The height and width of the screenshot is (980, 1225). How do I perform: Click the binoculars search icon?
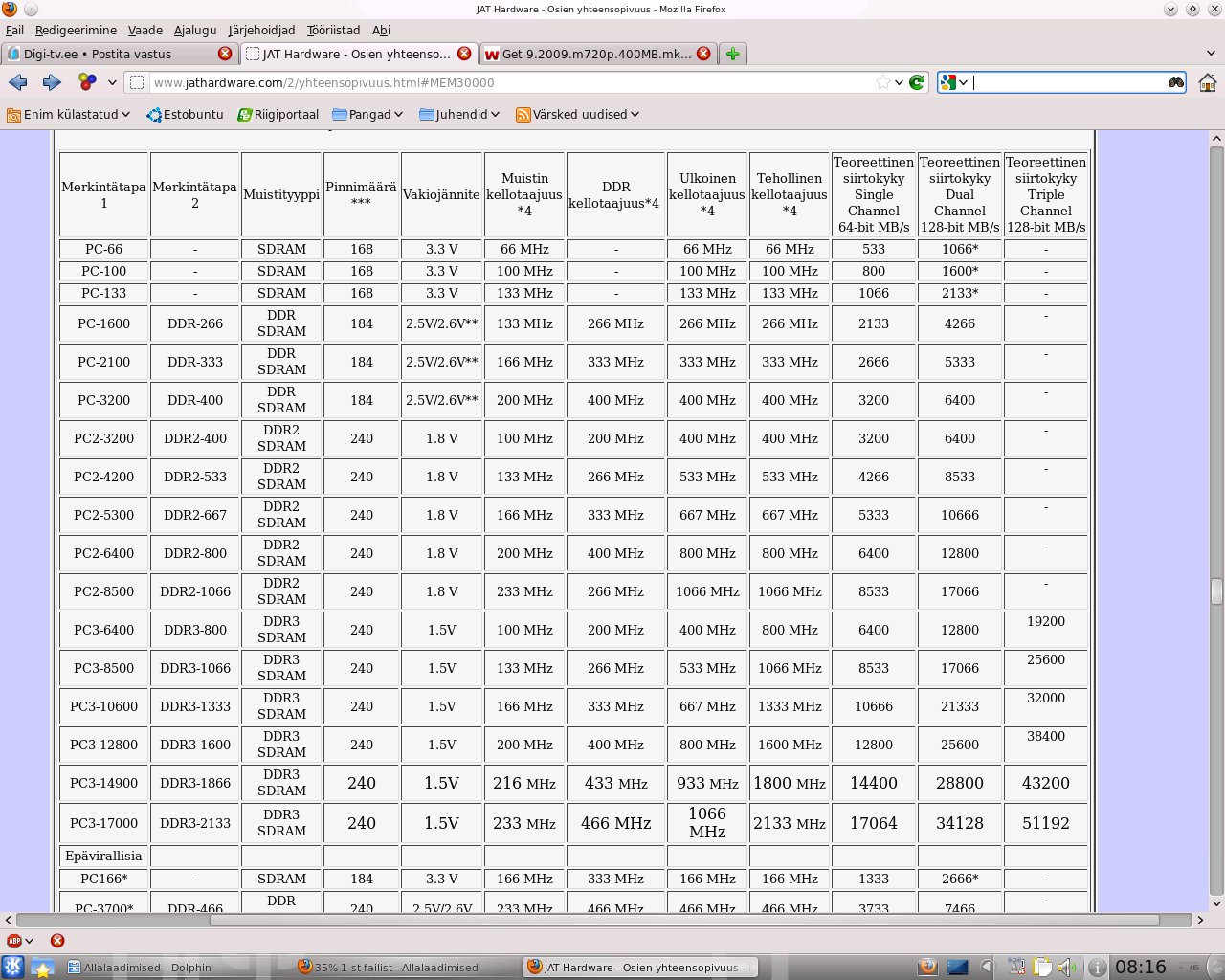tap(1175, 82)
